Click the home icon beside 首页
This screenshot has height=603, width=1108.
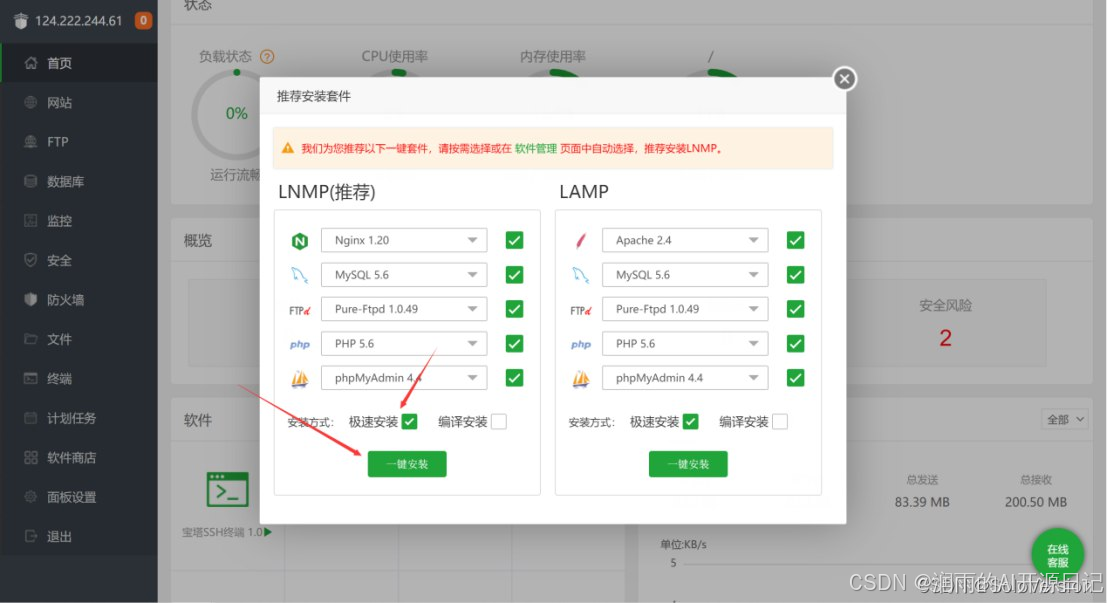pos(30,63)
